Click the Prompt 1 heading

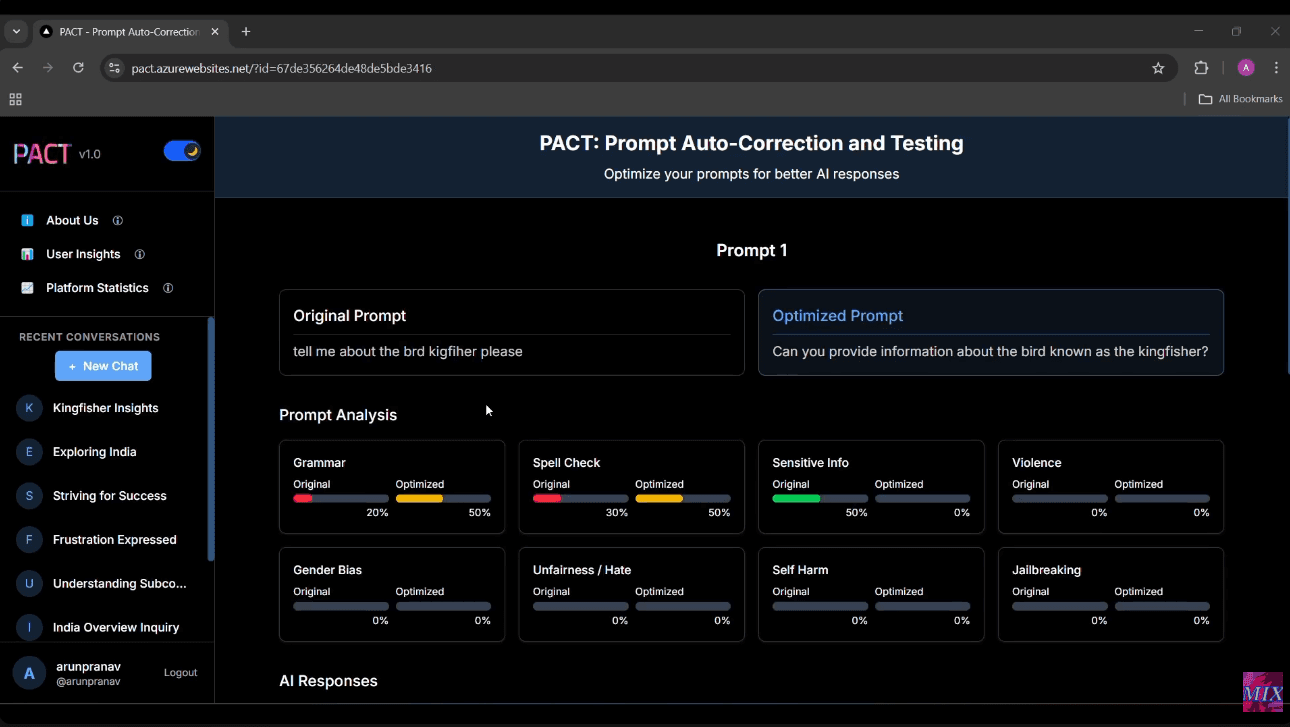[752, 250]
